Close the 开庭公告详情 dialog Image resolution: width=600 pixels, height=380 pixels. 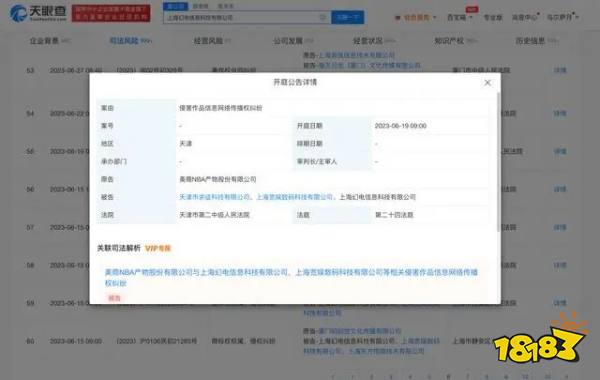[x=487, y=83]
